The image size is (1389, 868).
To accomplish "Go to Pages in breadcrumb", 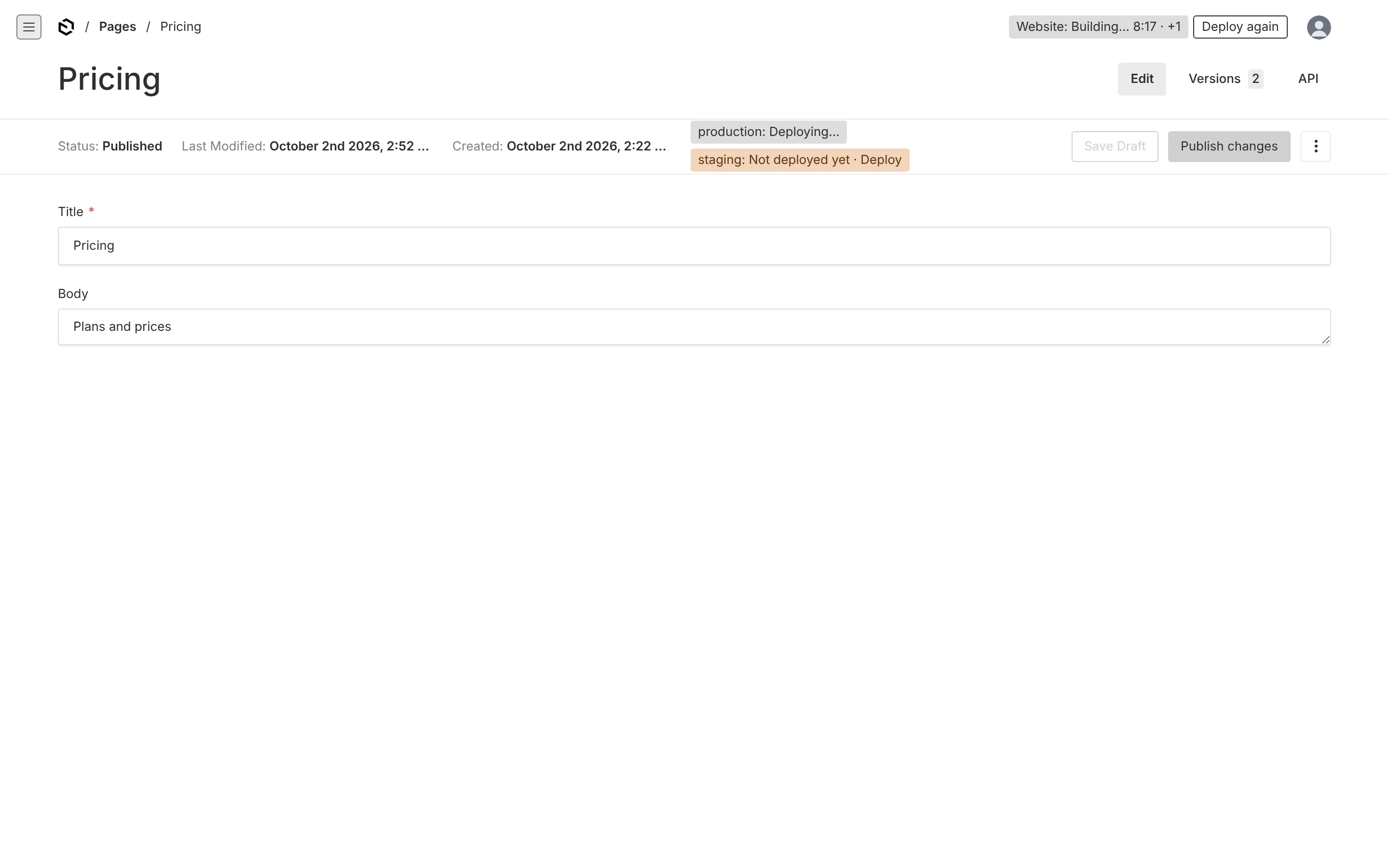I will click(117, 27).
